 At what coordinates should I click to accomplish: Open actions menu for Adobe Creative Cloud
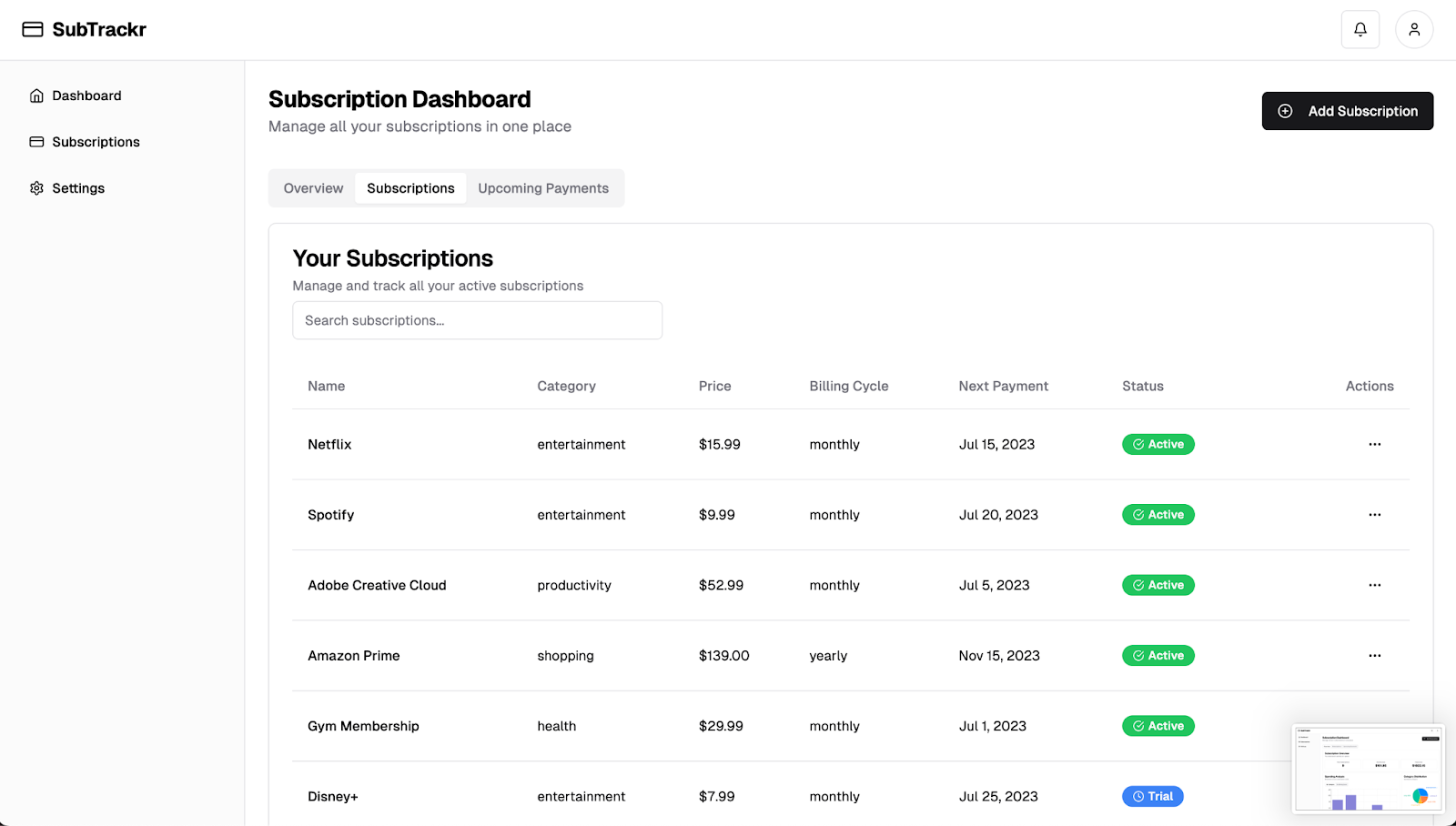(1374, 585)
